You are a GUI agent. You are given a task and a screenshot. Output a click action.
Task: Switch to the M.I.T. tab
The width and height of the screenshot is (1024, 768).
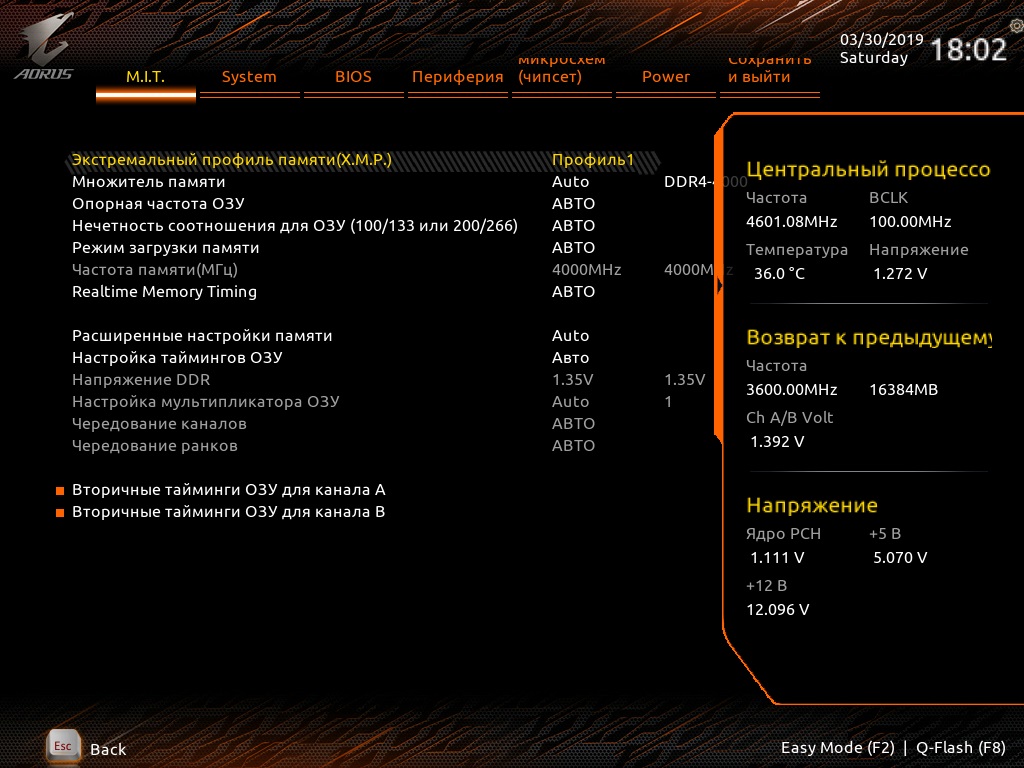tap(146, 77)
